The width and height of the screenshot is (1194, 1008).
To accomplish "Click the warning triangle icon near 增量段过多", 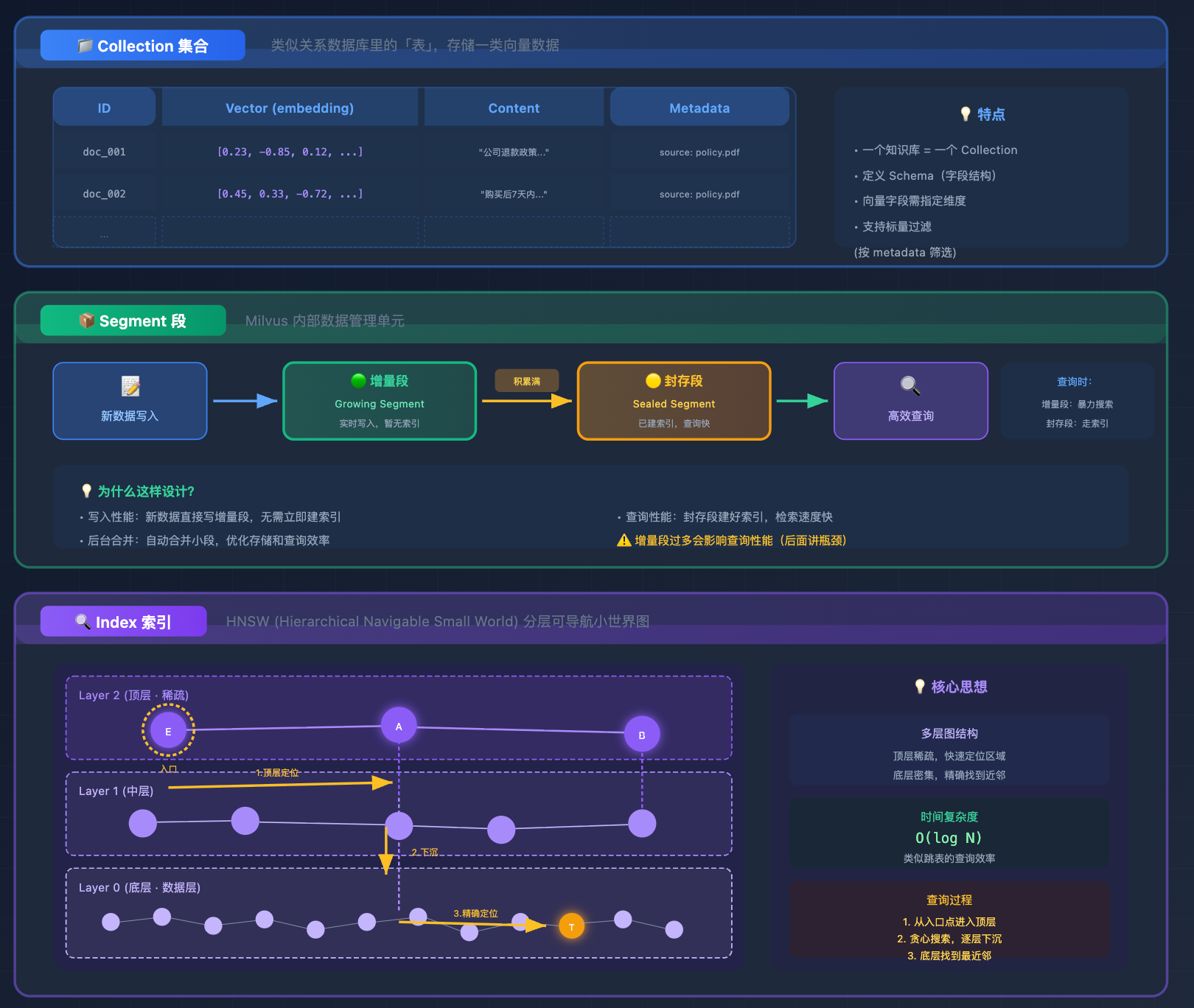I will click(x=624, y=540).
